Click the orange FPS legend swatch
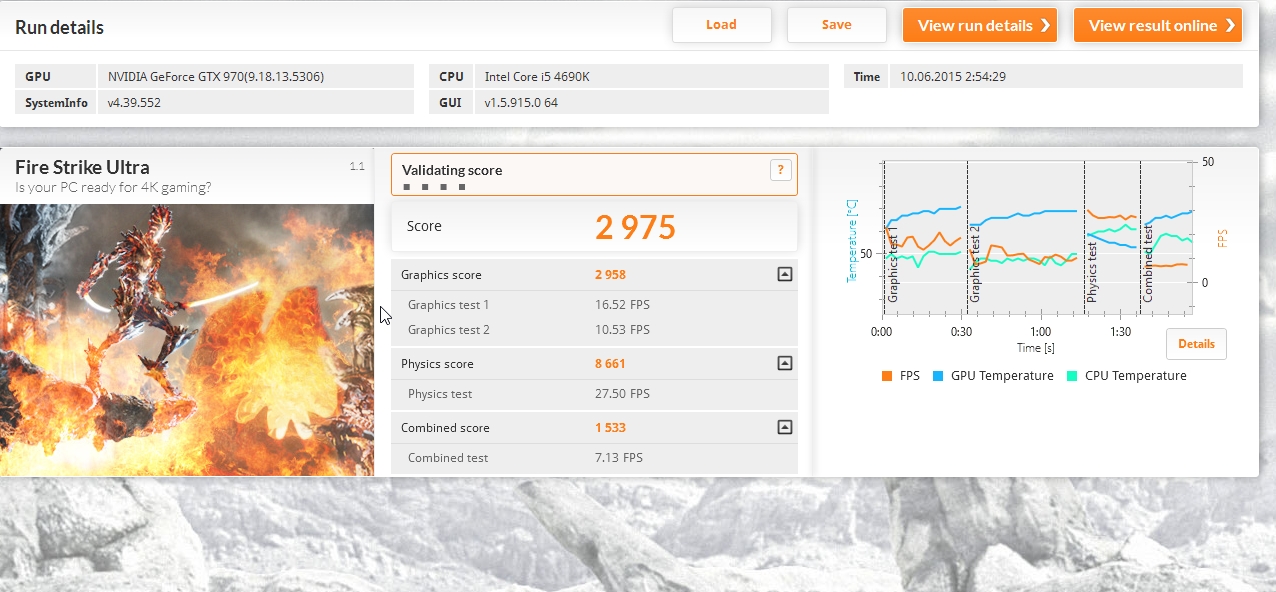The height and width of the screenshot is (592, 1276). coord(887,376)
